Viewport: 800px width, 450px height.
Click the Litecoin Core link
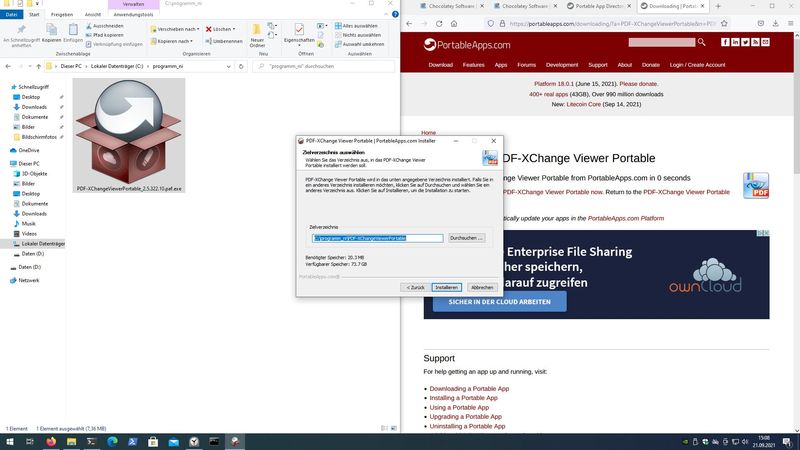pos(584,104)
